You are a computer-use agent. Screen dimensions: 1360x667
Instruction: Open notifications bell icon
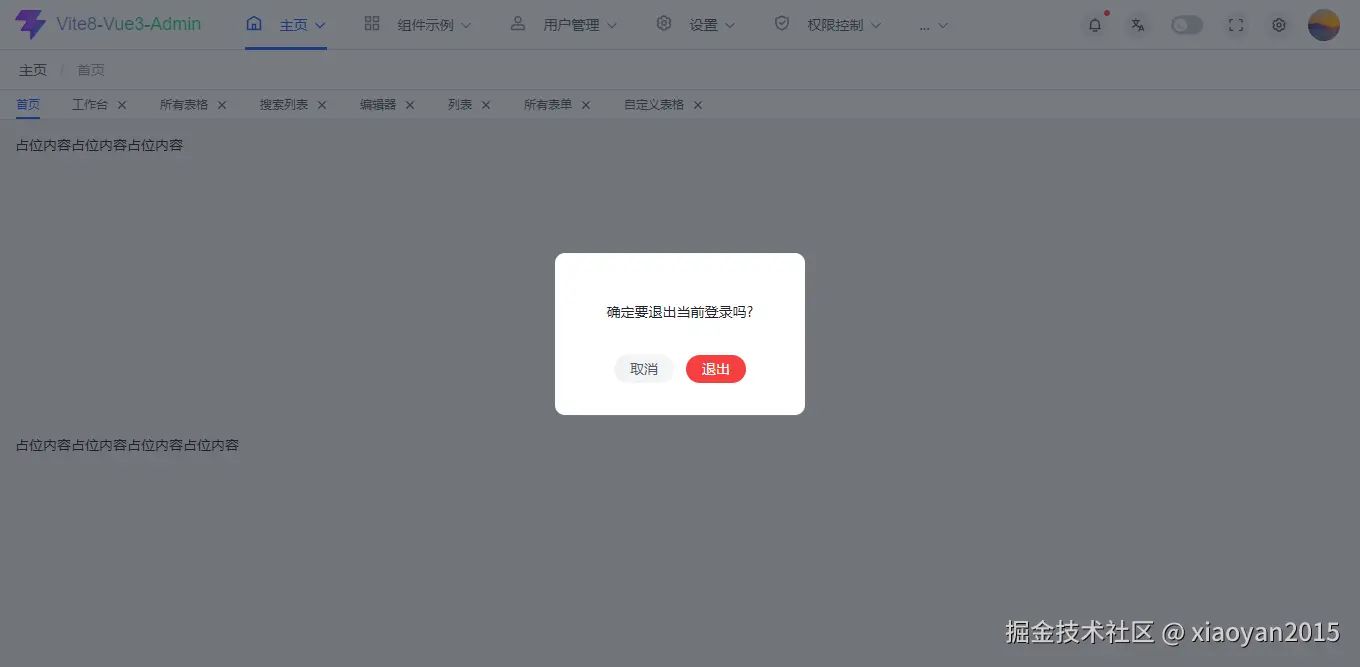pyautogui.click(x=1096, y=25)
